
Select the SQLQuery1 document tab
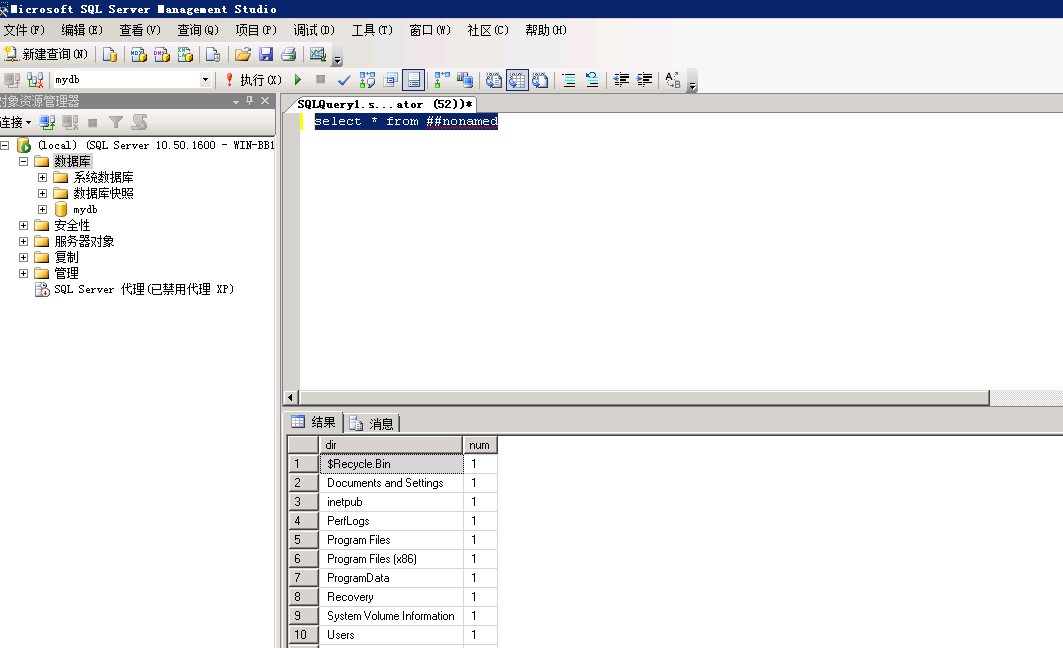384,104
